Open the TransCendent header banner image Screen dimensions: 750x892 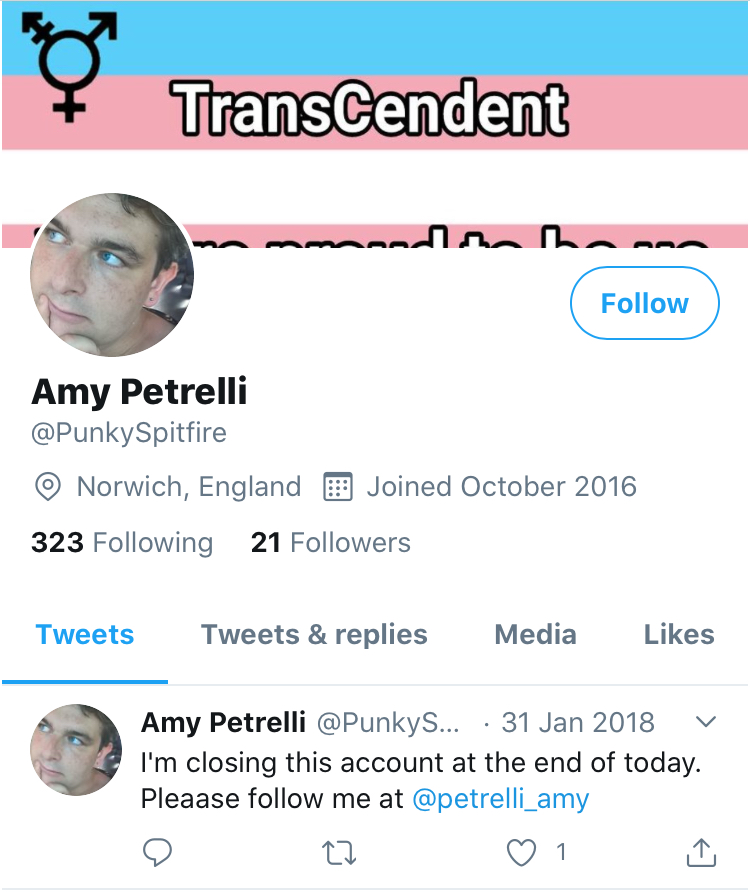[x=375, y=124]
